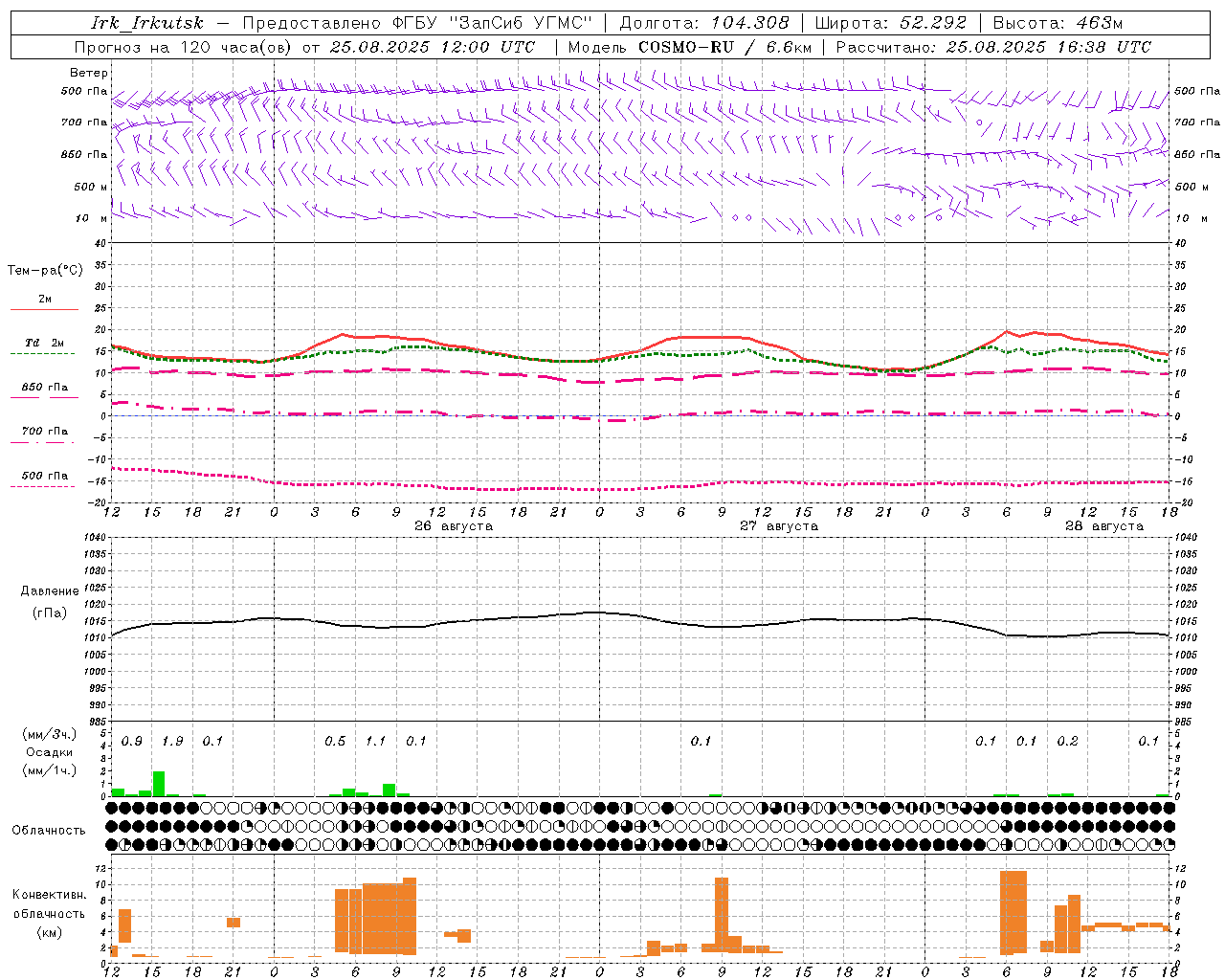
Task: Click the 'Давление' pressure panel label
Action: click(x=50, y=591)
